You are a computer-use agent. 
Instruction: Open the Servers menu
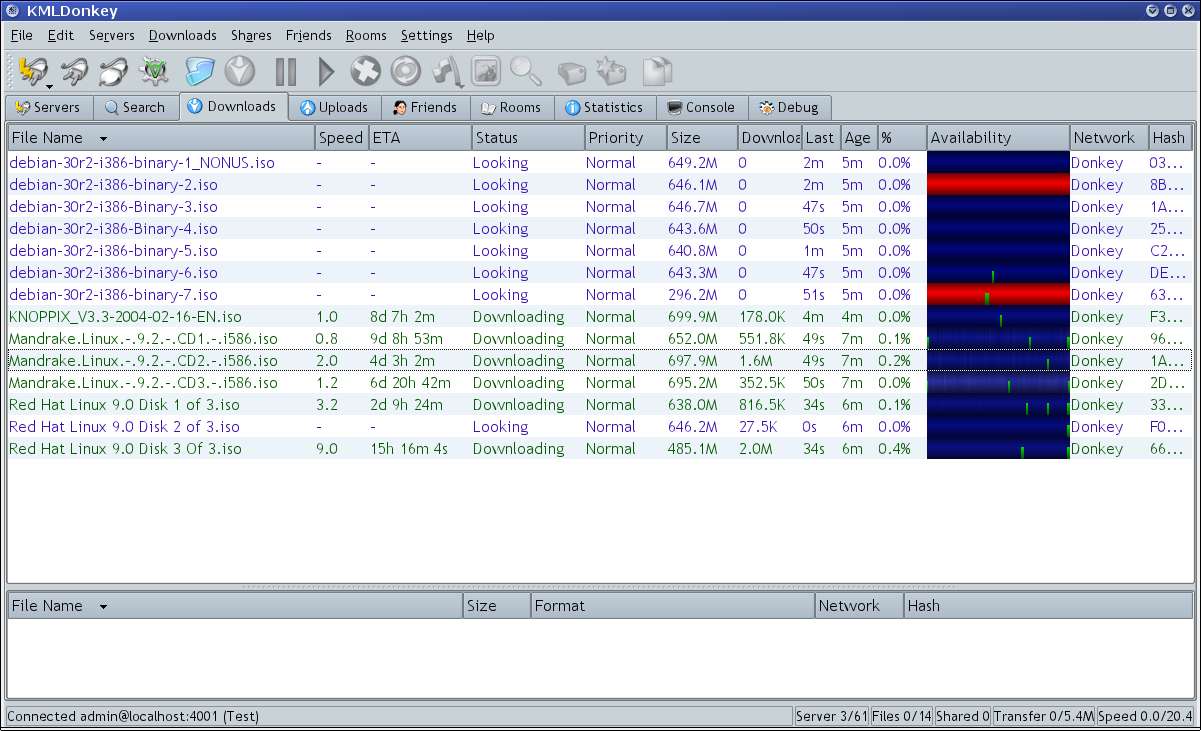(x=112, y=35)
